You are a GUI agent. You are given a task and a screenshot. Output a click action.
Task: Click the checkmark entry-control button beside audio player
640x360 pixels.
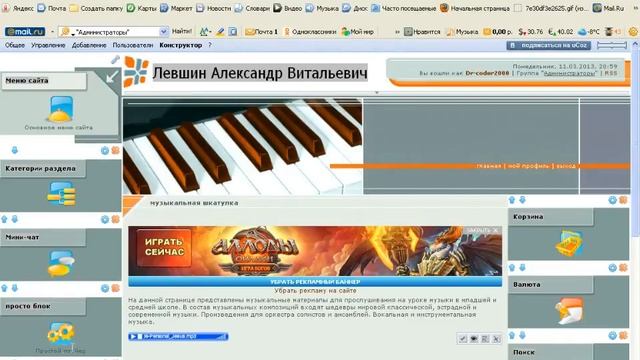click(462, 339)
